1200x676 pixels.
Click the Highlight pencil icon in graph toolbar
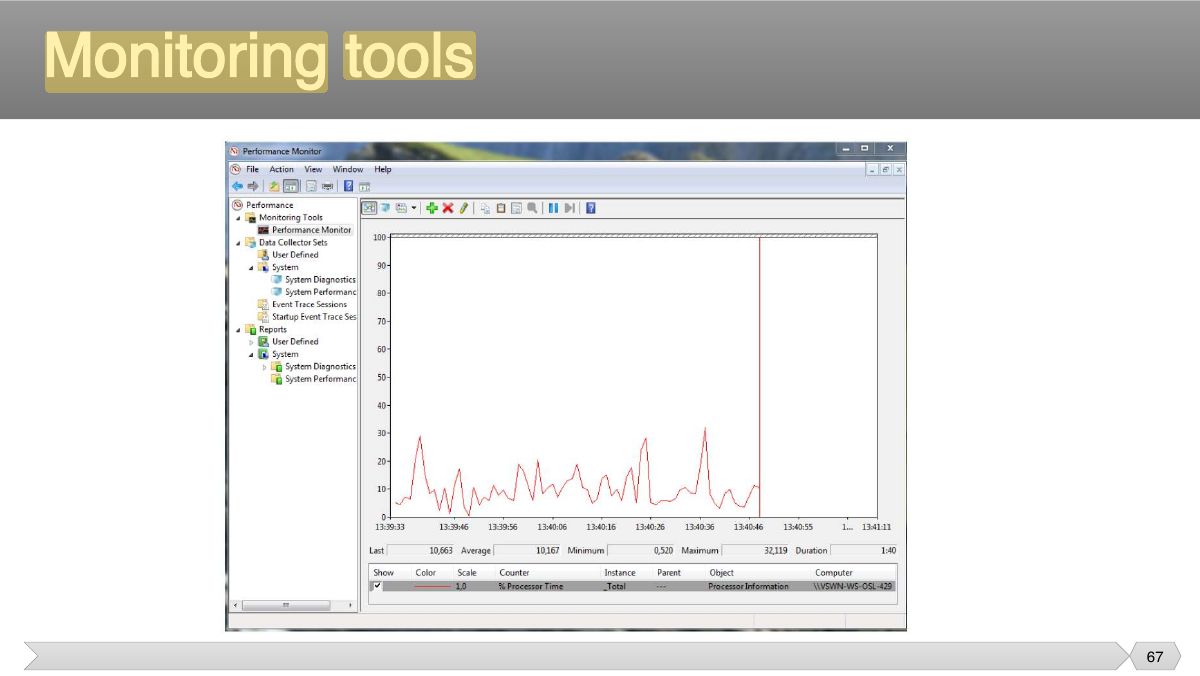point(463,208)
